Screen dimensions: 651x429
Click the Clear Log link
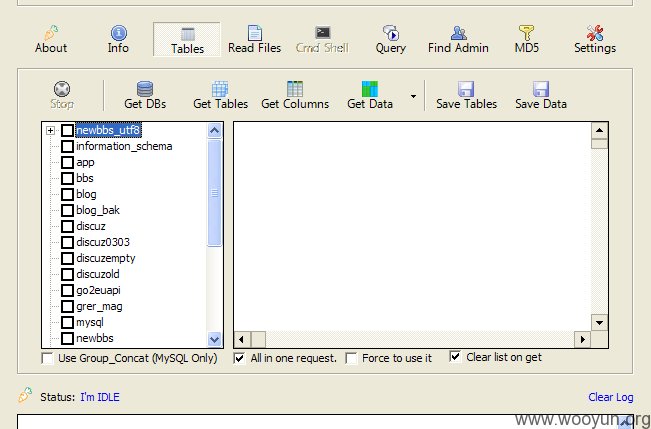click(611, 397)
